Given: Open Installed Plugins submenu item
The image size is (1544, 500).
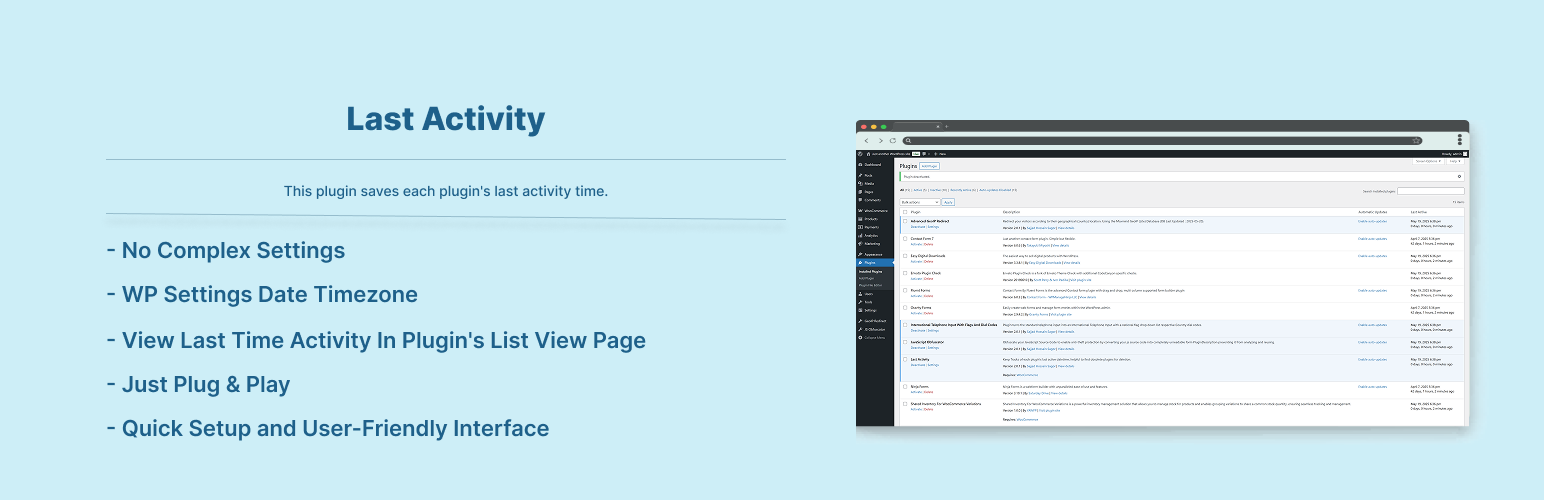Looking at the screenshot, I should 870,271.
